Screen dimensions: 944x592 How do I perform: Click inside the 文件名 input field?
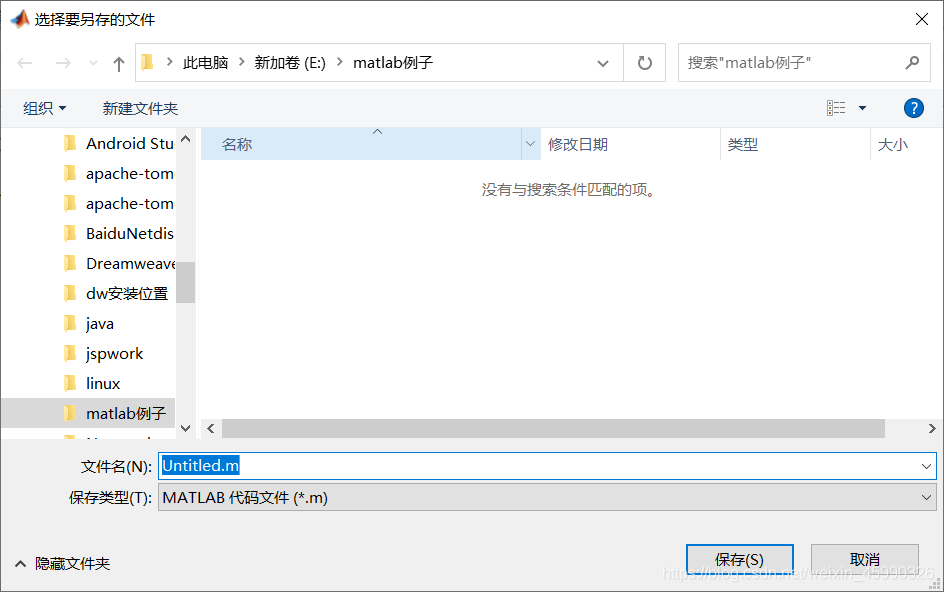(x=400, y=465)
